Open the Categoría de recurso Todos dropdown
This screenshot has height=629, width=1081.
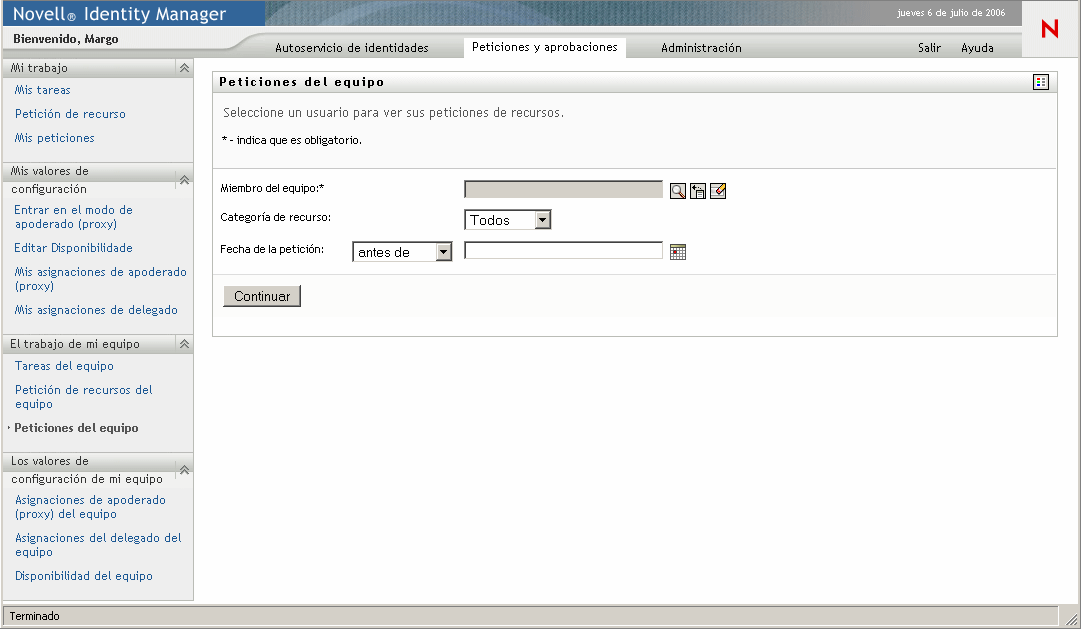coord(507,220)
